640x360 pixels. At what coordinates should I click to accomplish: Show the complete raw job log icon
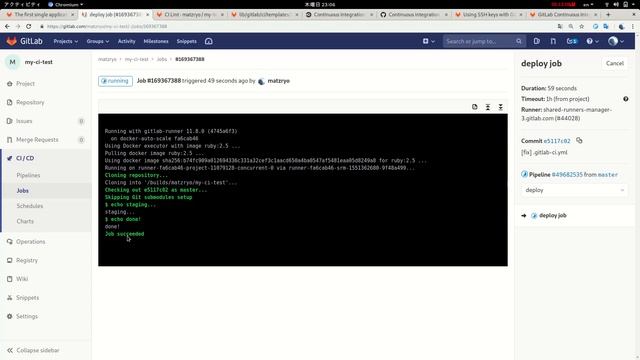pos(475,107)
